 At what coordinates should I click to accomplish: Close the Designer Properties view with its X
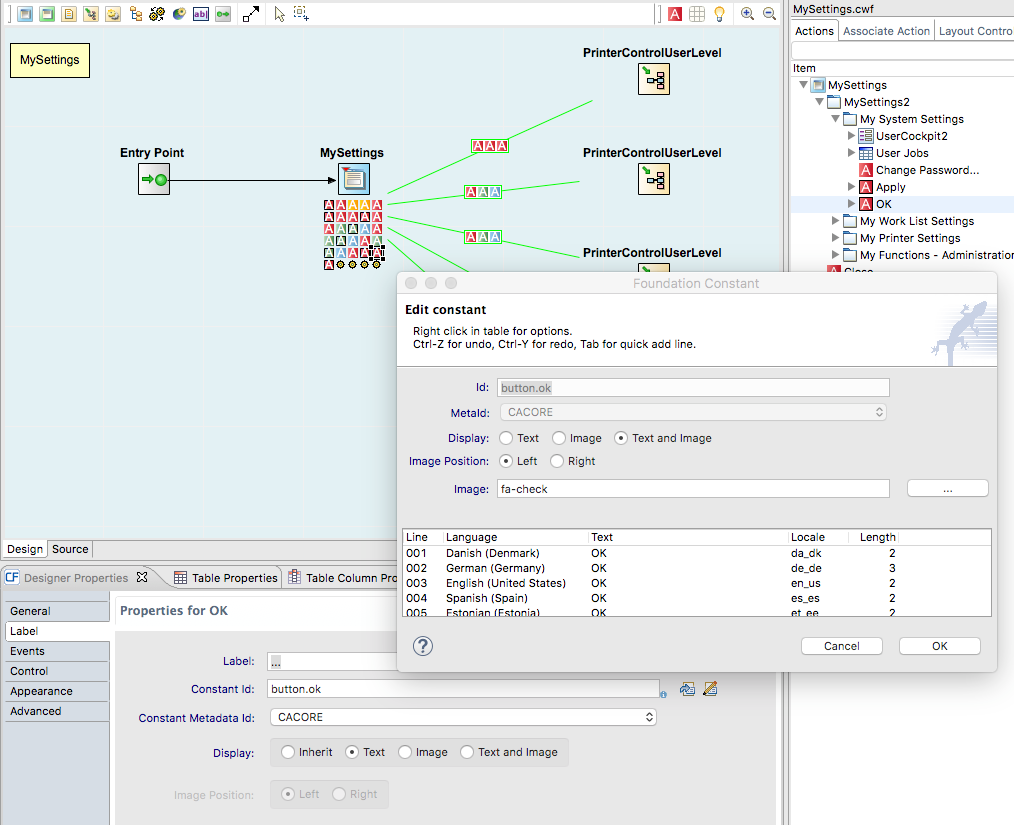[142, 577]
